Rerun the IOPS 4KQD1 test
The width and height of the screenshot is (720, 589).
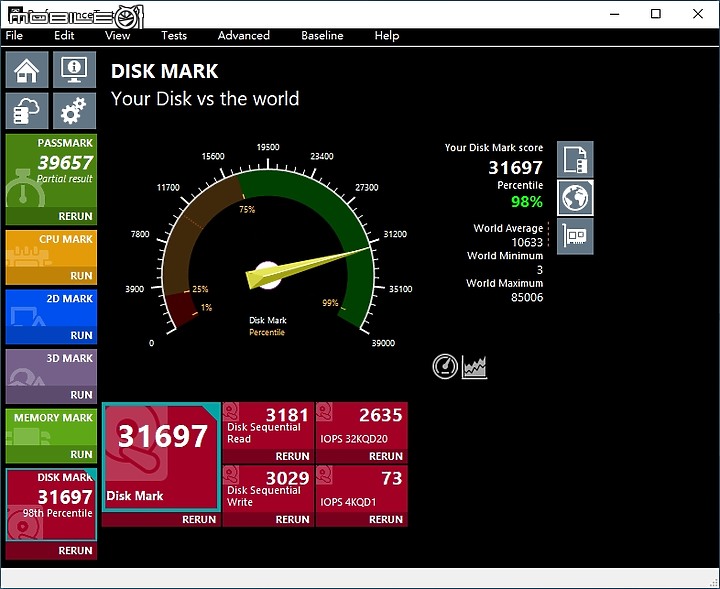(385, 519)
